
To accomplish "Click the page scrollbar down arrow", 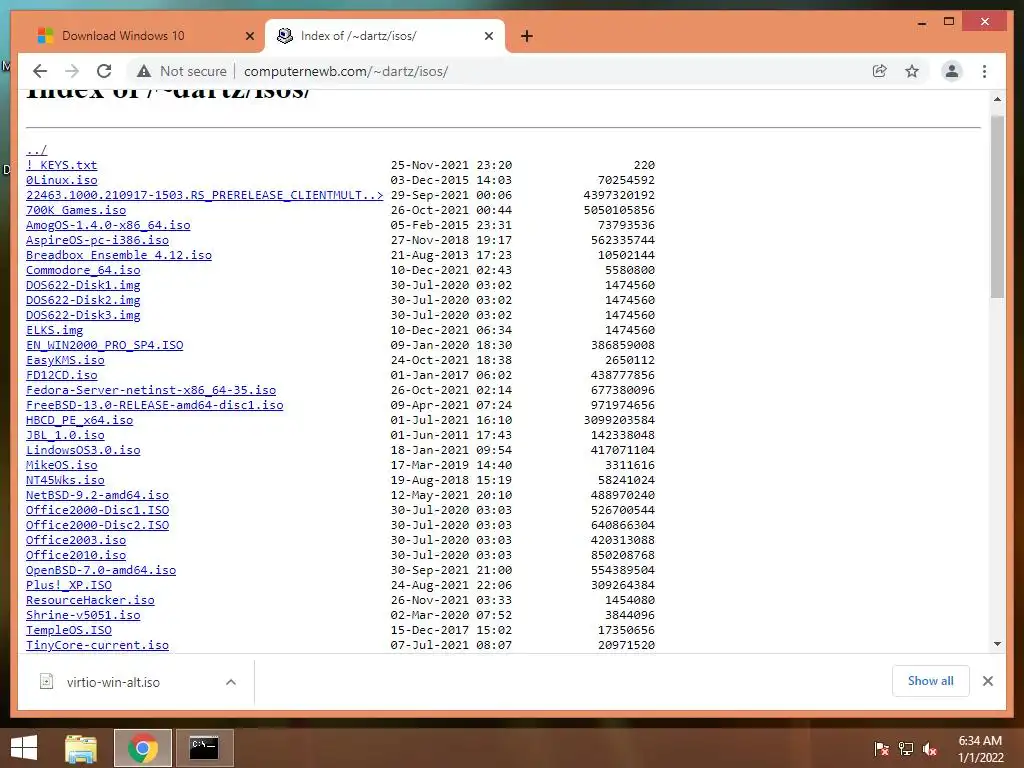I will point(997,645).
